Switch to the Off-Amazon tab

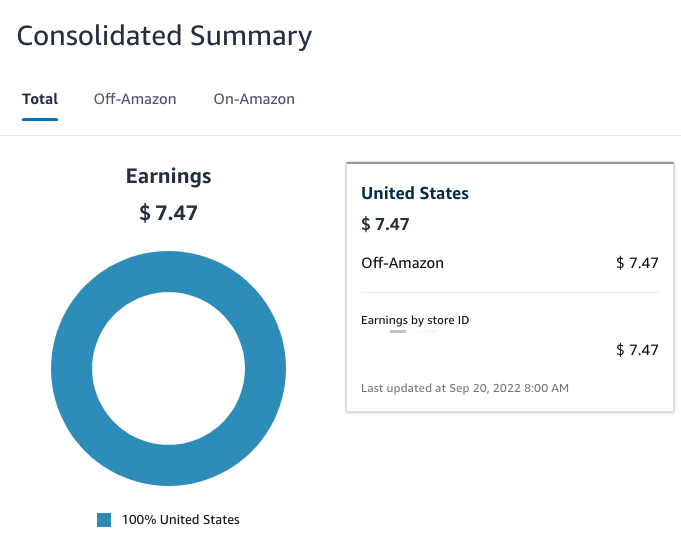point(135,99)
